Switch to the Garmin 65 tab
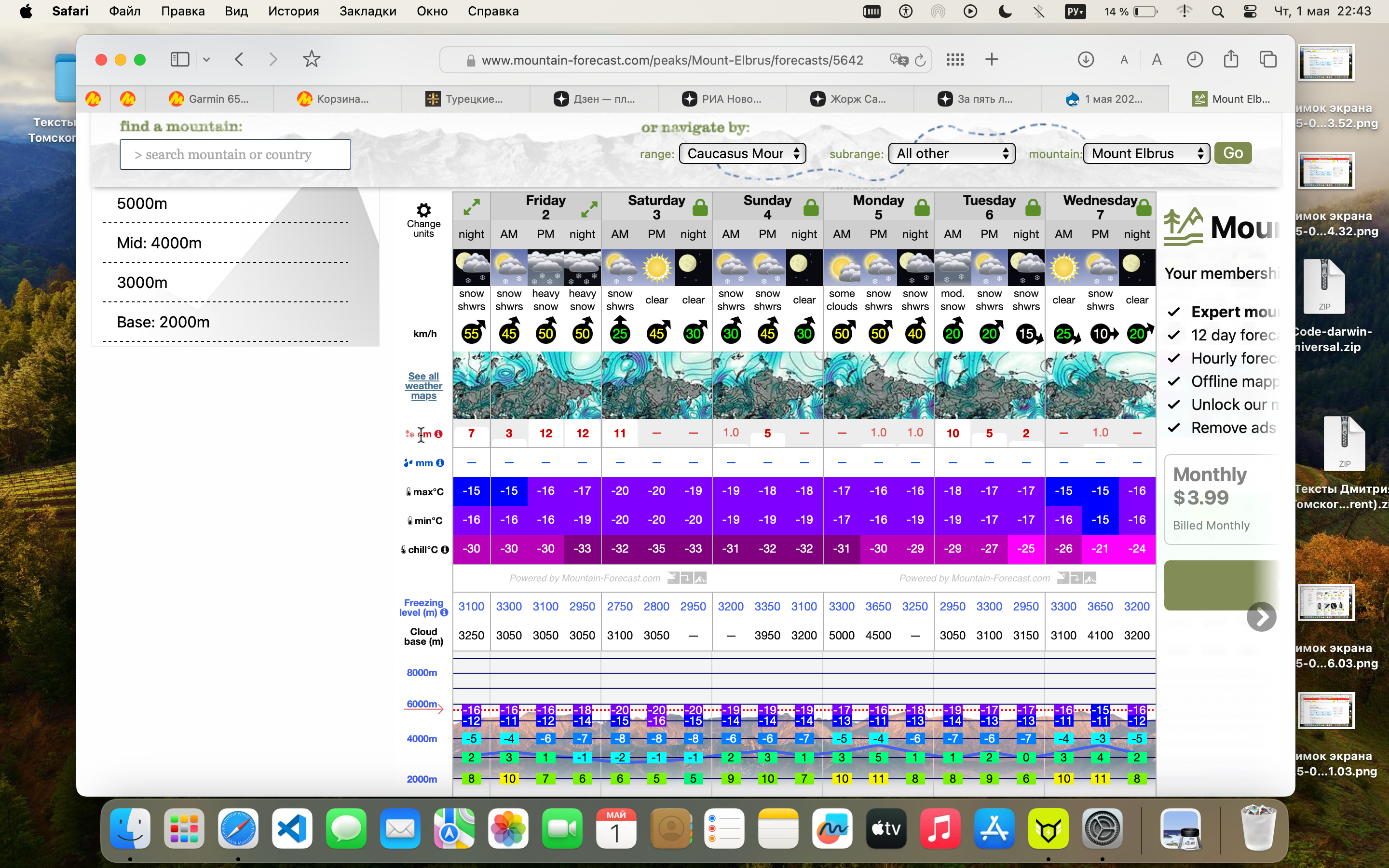Image resolution: width=1389 pixels, height=868 pixels. tap(209, 99)
